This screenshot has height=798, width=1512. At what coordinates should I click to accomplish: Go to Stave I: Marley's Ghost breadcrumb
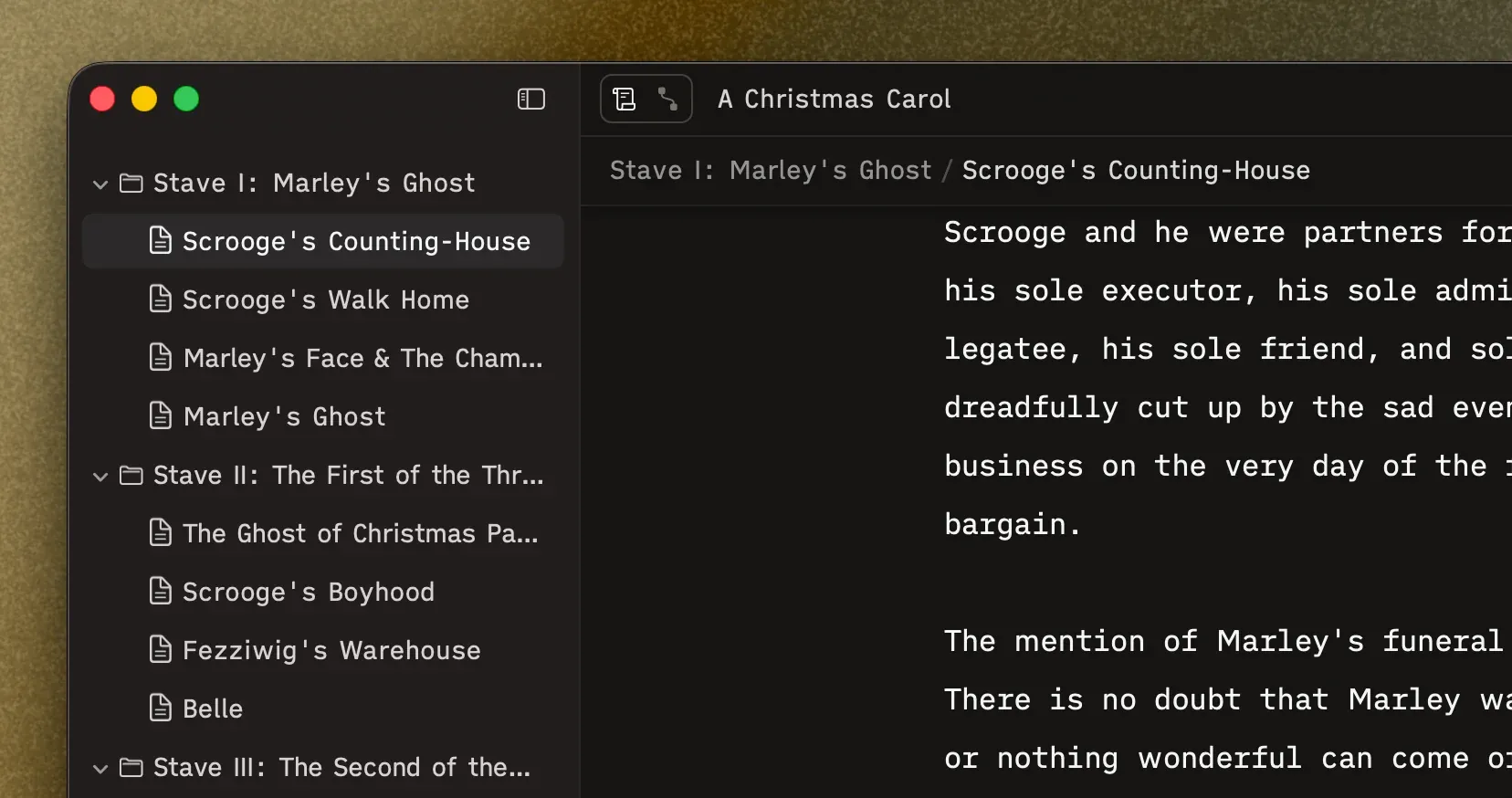[x=771, y=171]
